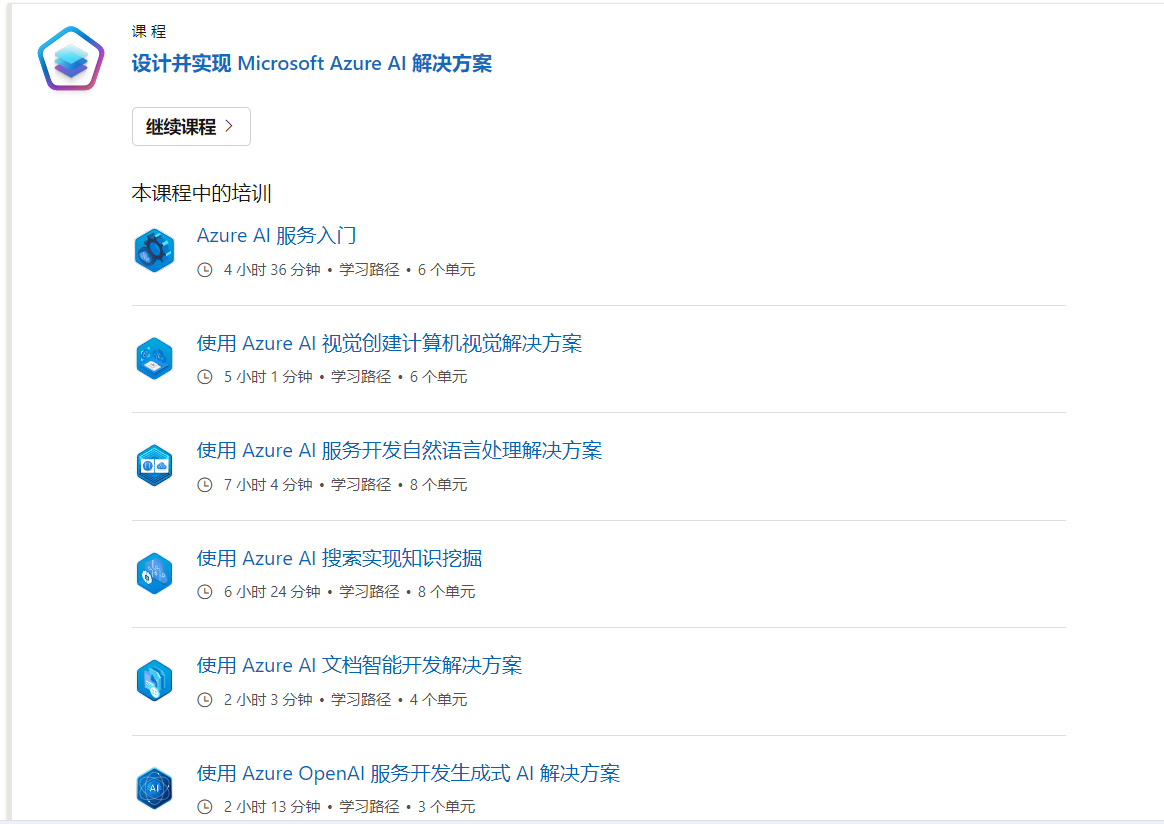Viewport: 1164px width, 824px height.
Task: Open 使用 Azure AI 文档智能开发解决方案 link
Action: (x=359, y=666)
